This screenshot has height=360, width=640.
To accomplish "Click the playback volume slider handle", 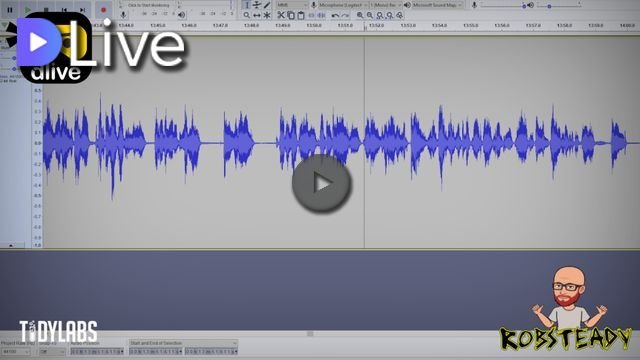I will [x=549, y=6].
